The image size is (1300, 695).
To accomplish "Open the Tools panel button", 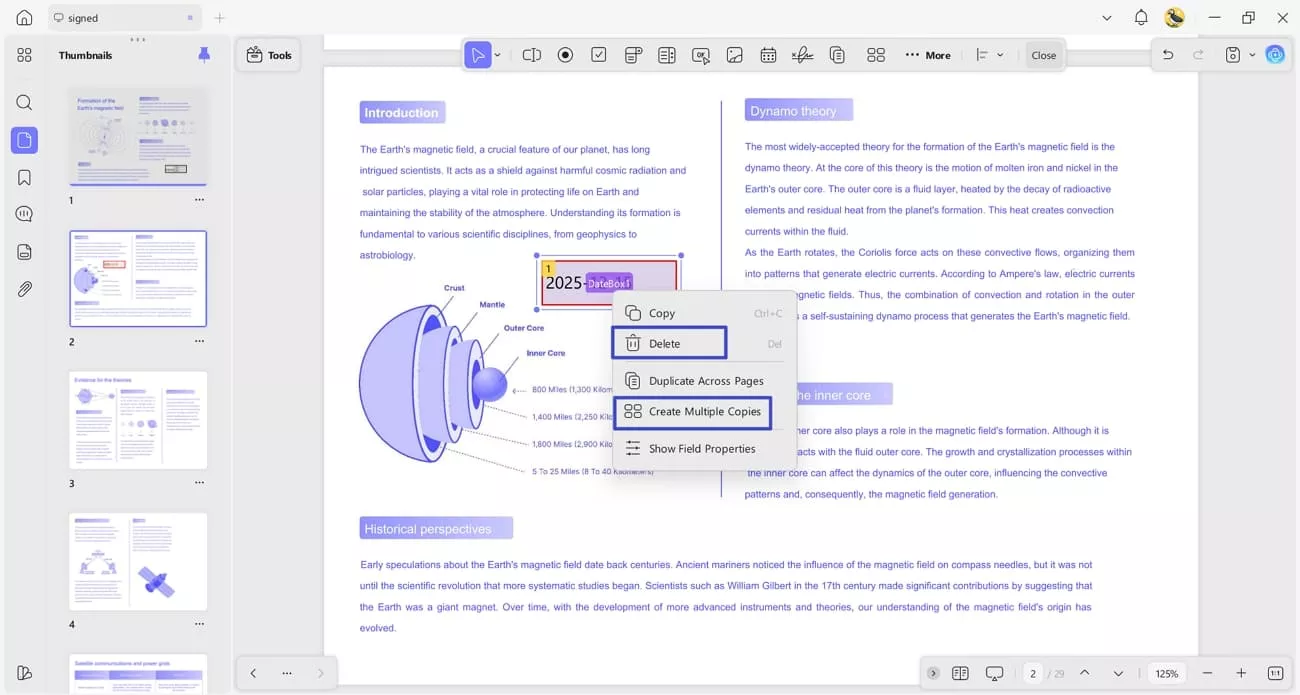I will [x=269, y=55].
